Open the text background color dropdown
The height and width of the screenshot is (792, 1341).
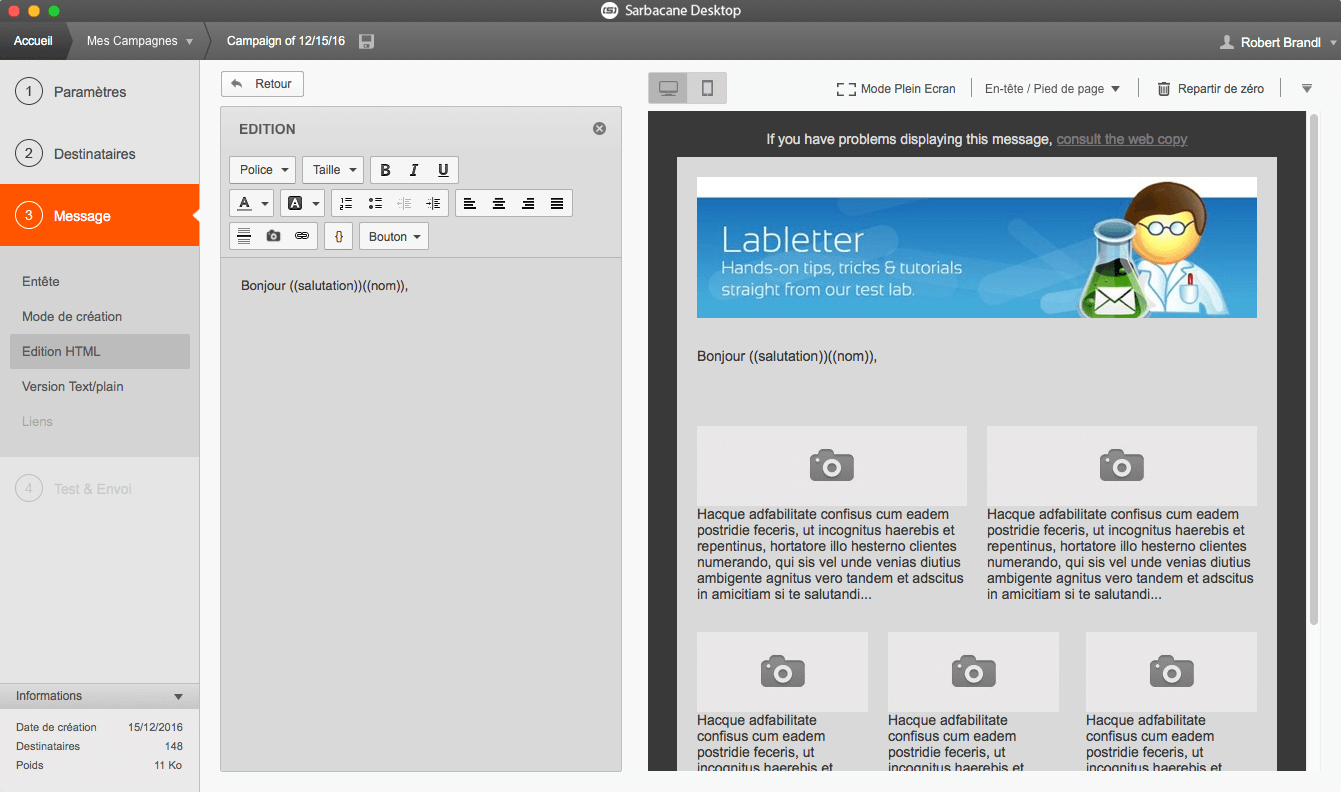(x=302, y=203)
